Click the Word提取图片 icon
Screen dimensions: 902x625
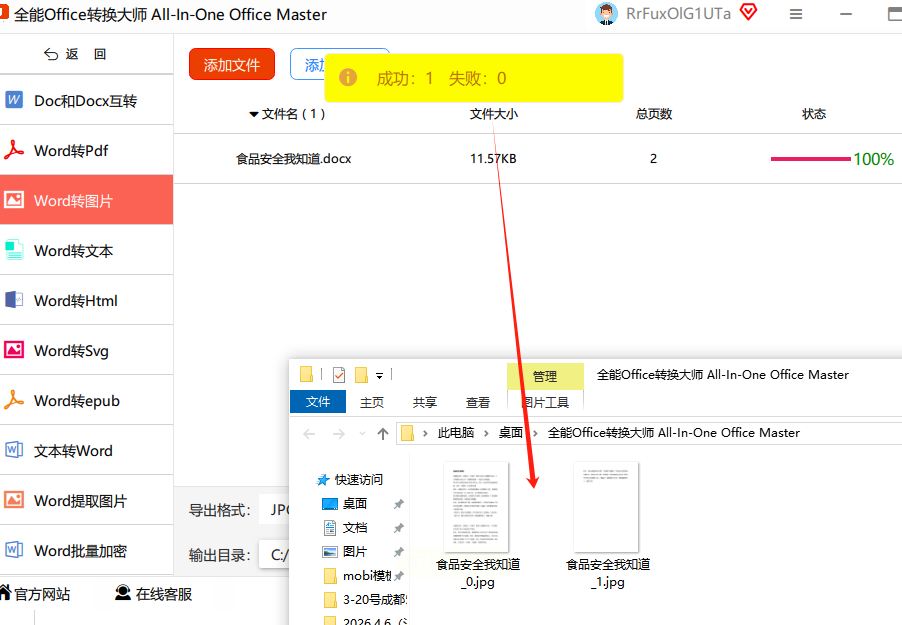pyautogui.click(x=14, y=500)
